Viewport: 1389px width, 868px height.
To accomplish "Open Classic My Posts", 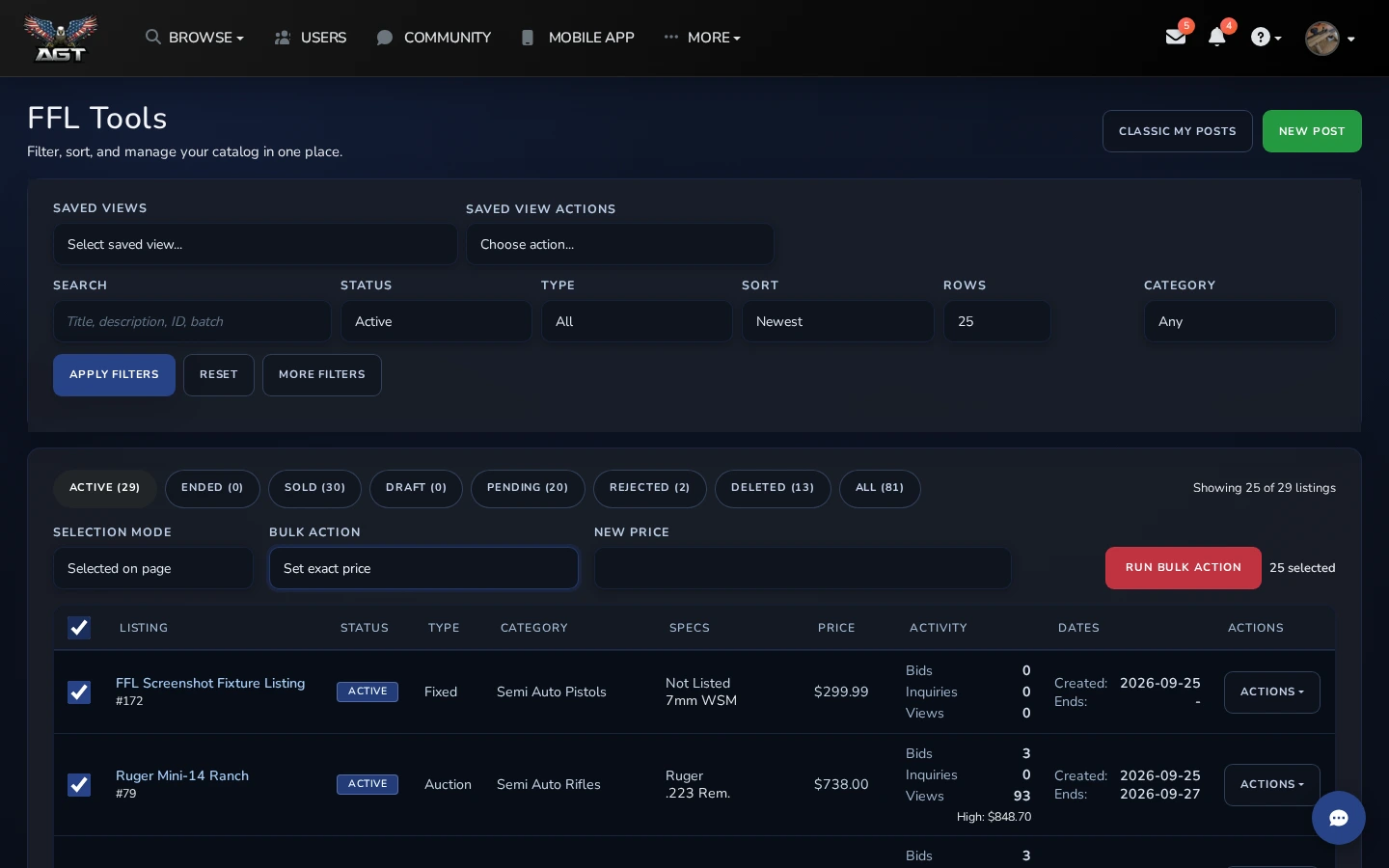I will click(1178, 131).
